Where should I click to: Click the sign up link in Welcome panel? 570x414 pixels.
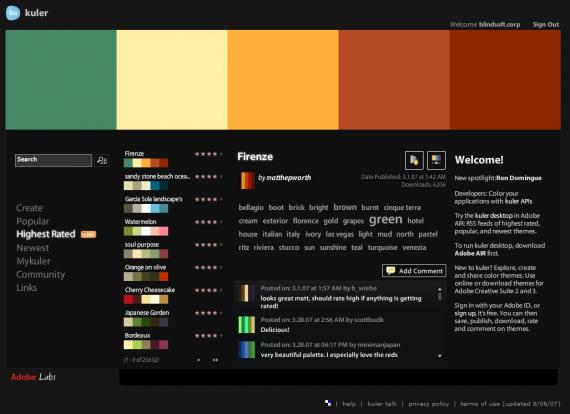tap(465, 313)
